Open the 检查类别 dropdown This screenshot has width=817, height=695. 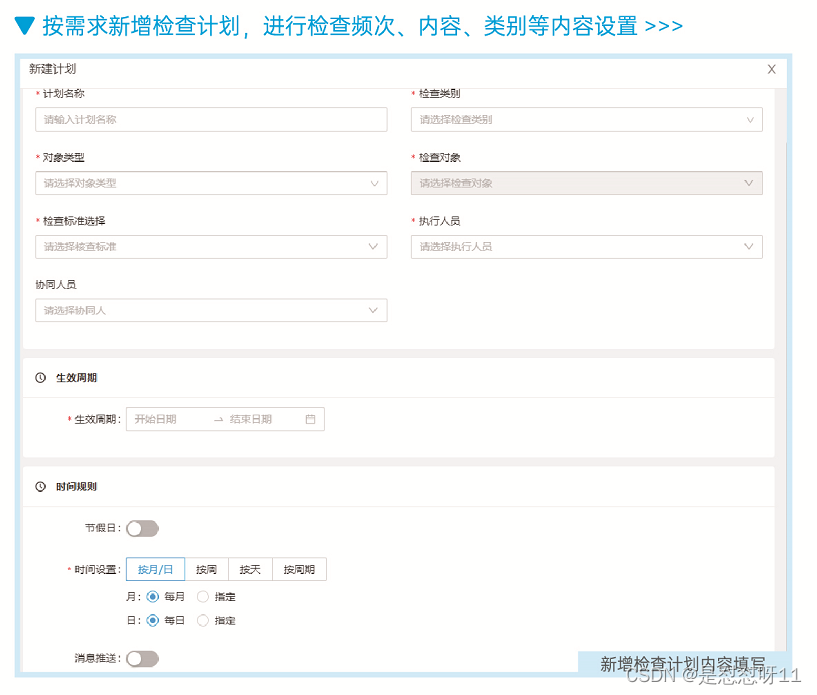point(587,119)
